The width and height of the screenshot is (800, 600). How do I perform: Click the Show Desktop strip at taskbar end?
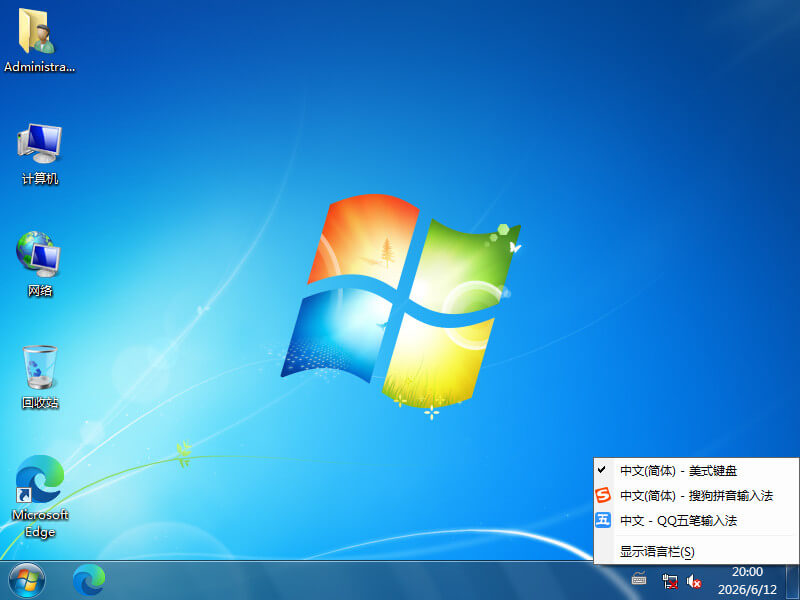click(793, 581)
